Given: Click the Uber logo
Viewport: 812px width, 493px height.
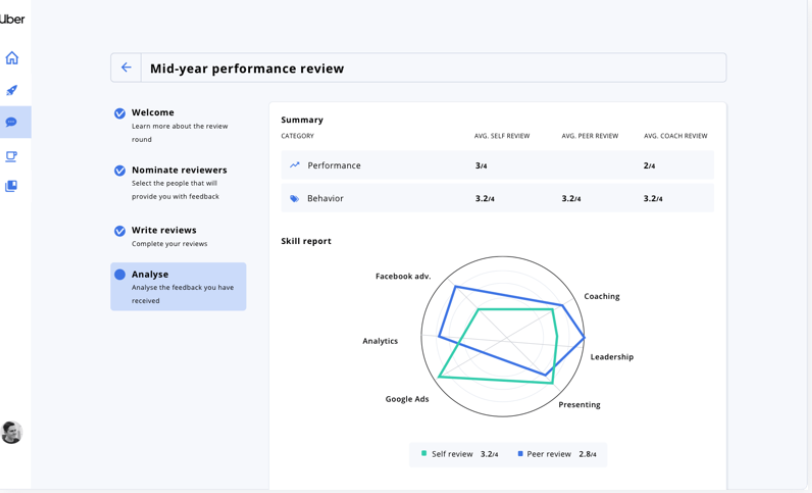Looking at the screenshot, I should pyautogui.click(x=13, y=19).
